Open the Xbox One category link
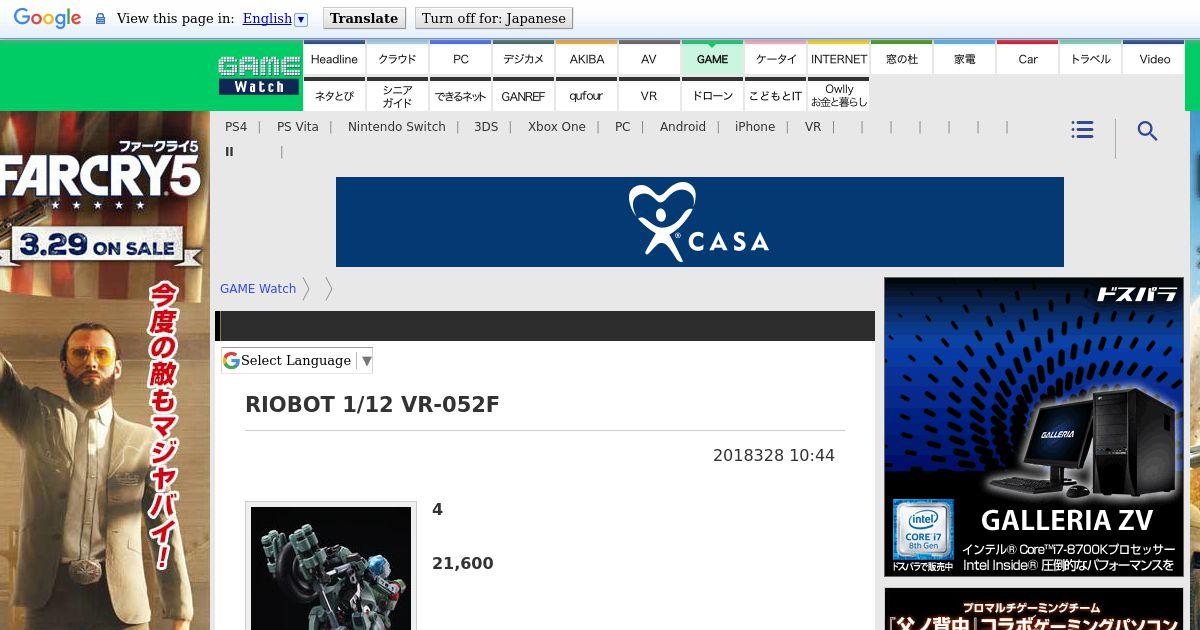The image size is (1200, 630). (x=557, y=127)
